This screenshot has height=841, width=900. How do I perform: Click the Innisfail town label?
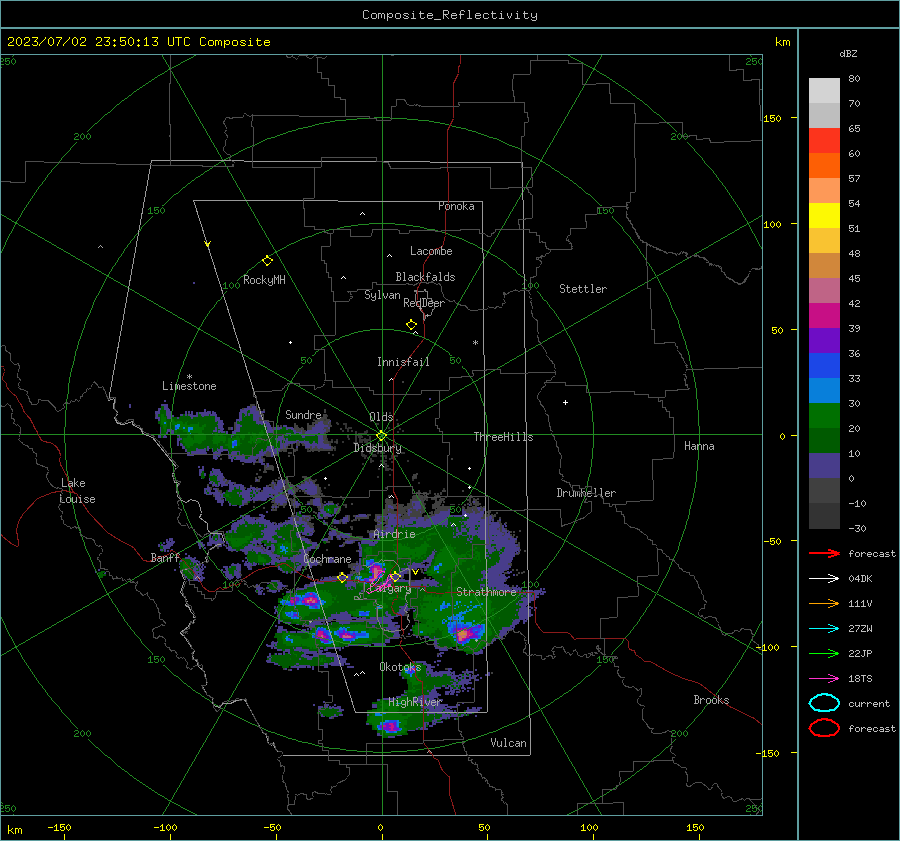pyautogui.click(x=403, y=362)
